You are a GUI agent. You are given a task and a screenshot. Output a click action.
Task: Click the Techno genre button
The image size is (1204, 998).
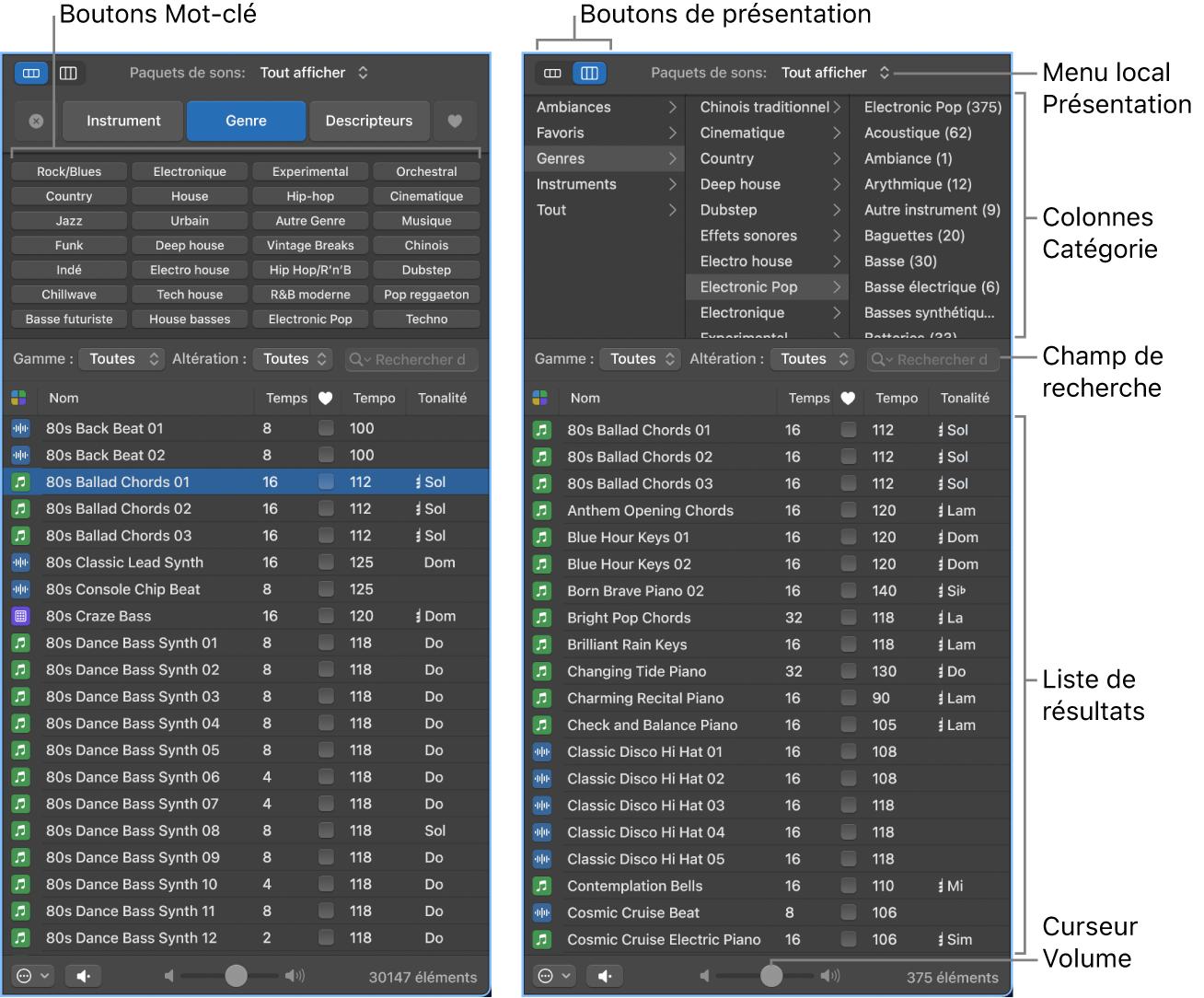pos(426,319)
